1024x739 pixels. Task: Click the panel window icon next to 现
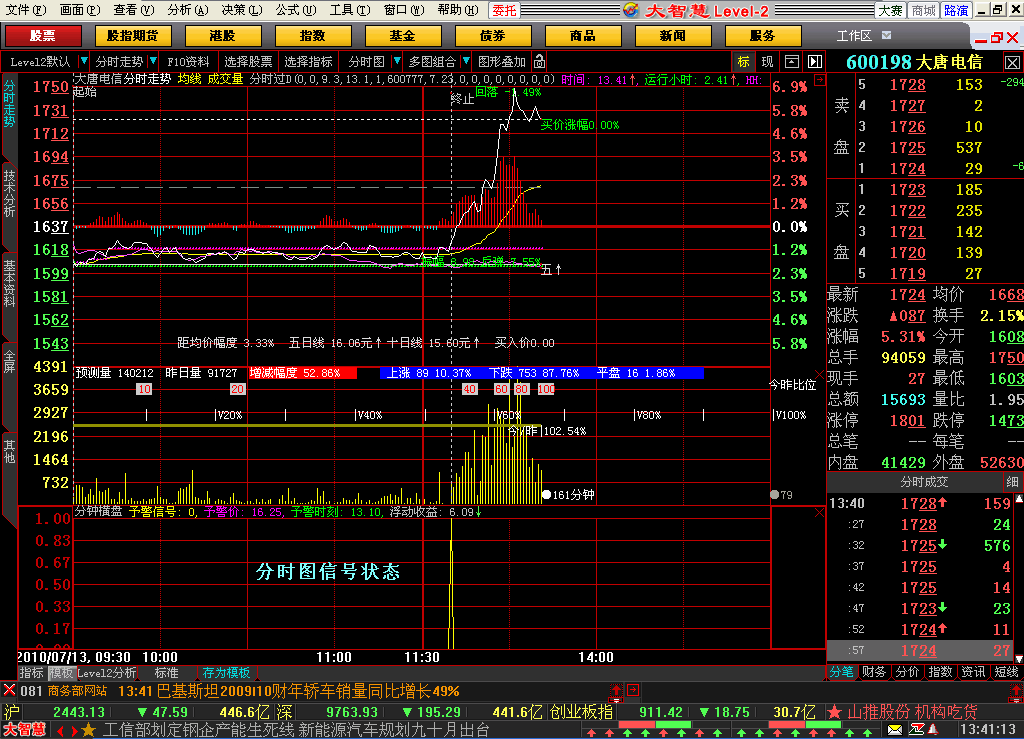pyautogui.click(x=792, y=61)
